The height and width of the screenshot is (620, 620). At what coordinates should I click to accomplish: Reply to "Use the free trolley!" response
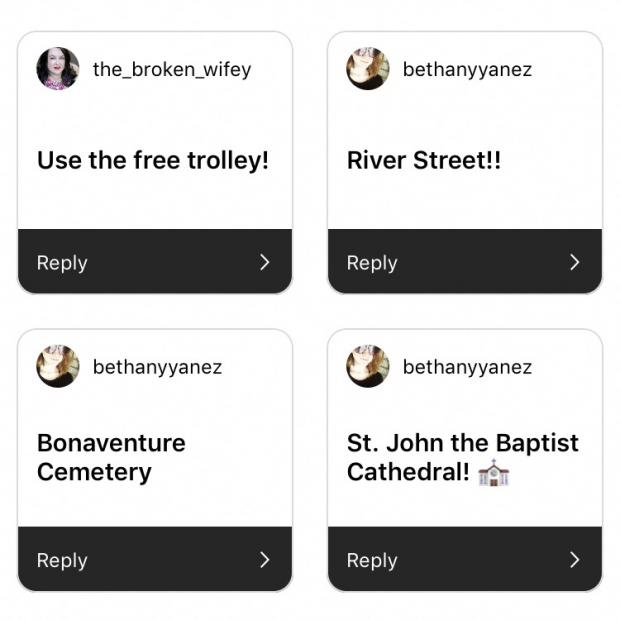pyautogui.click(x=155, y=261)
